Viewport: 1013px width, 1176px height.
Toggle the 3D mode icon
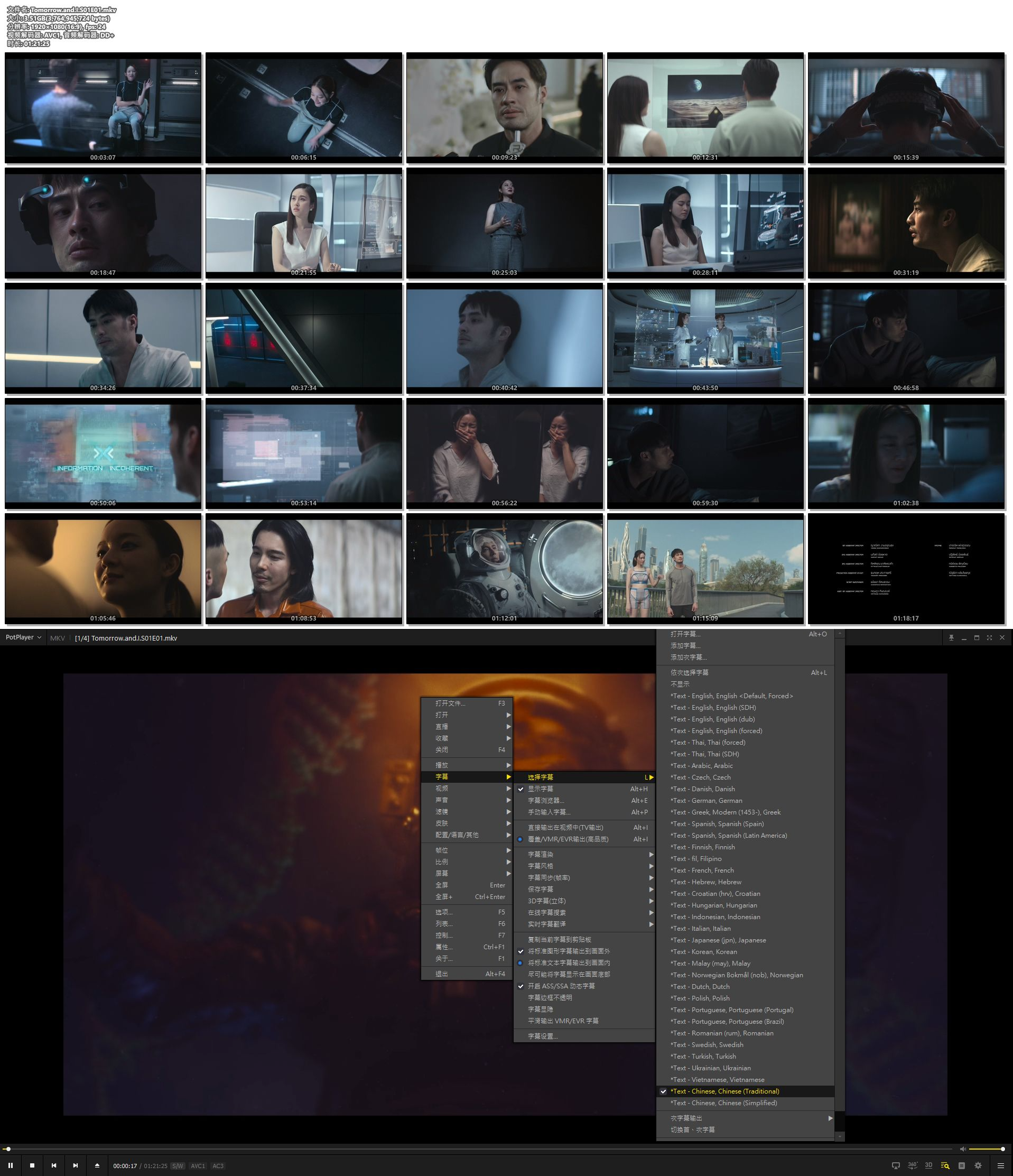pyautogui.click(x=928, y=1165)
